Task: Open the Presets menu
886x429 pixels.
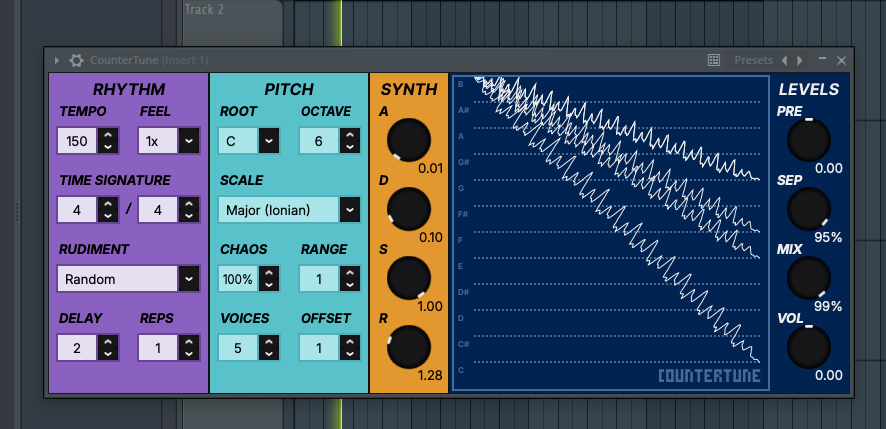Action: [x=753, y=60]
